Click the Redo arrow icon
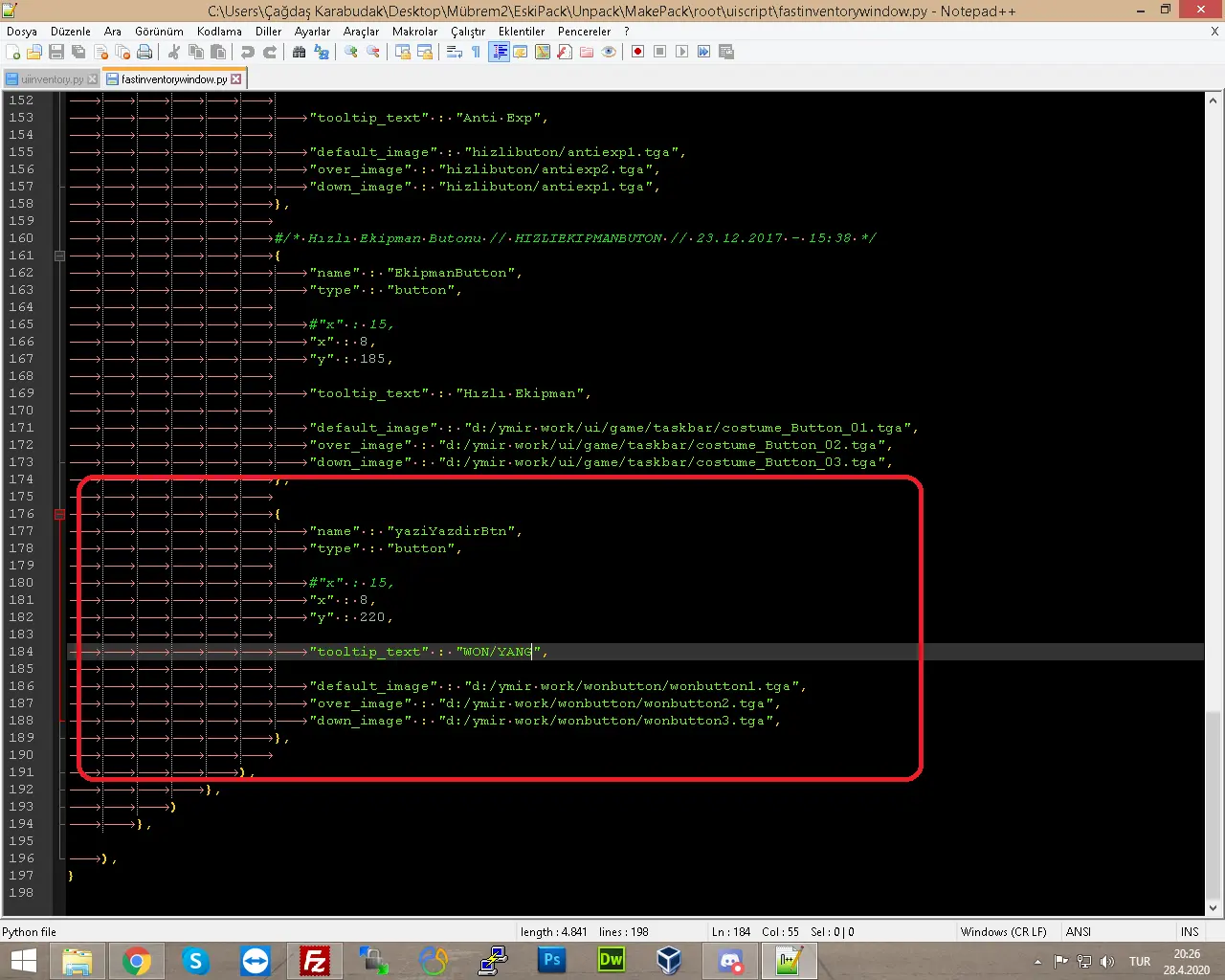 click(x=270, y=52)
